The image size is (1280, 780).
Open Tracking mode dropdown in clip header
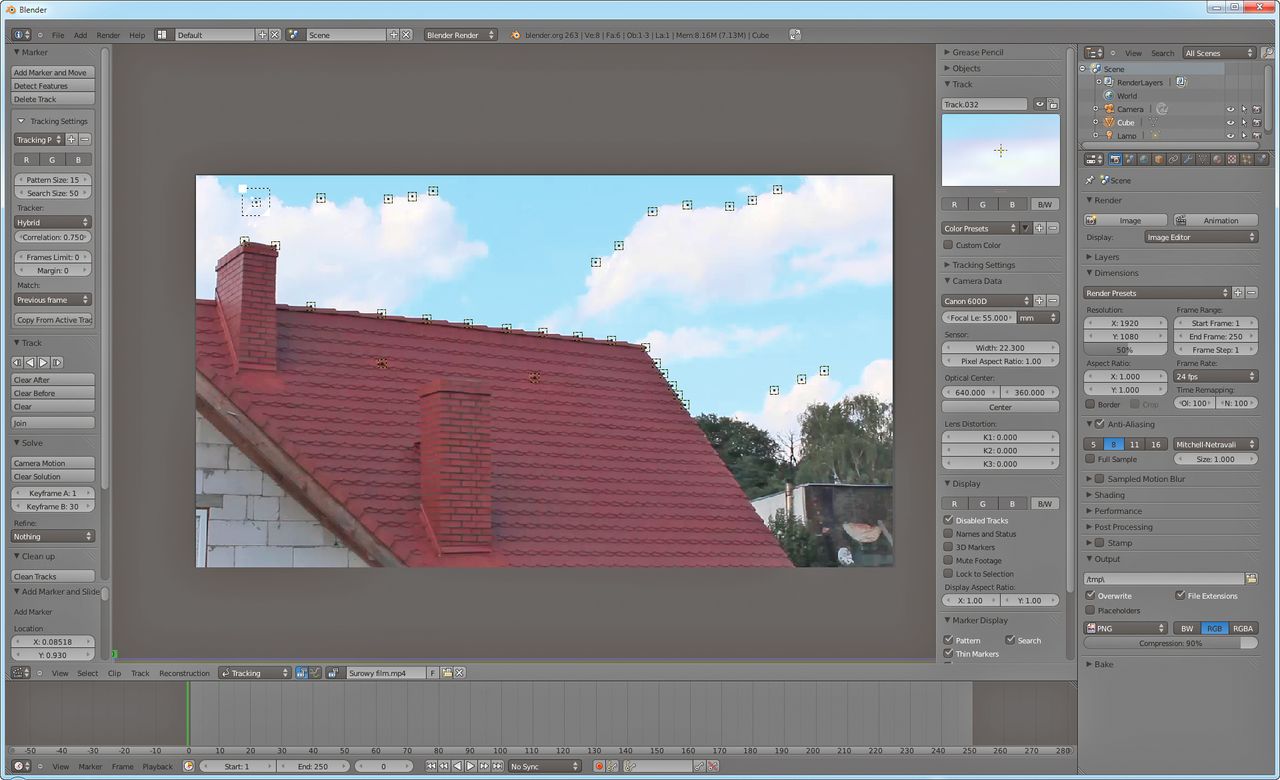[x=255, y=673]
